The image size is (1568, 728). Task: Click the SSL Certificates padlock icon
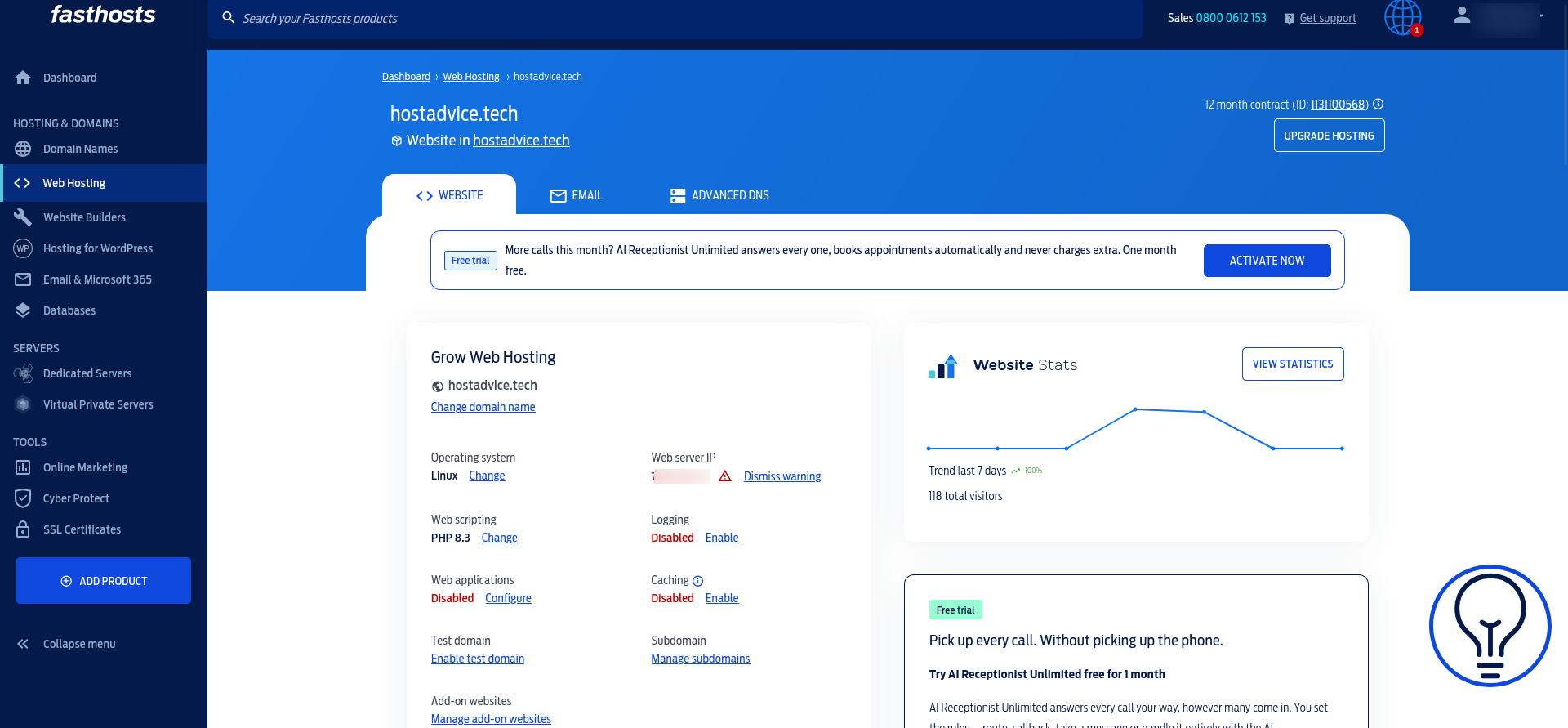click(x=23, y=529)
